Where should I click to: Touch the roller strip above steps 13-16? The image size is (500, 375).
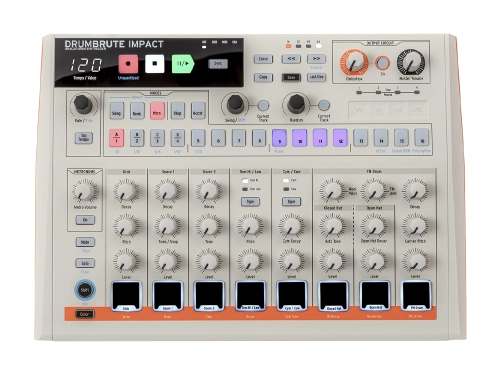click(388, 110)
